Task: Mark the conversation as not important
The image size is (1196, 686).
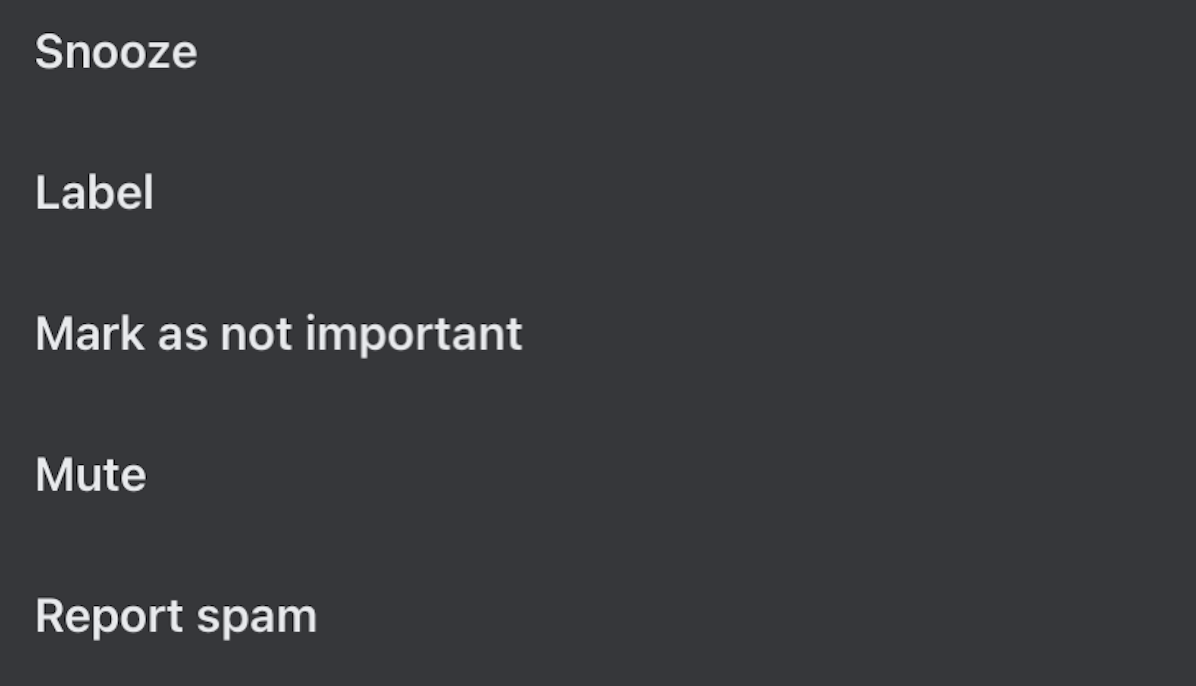Action: click(x=278, y=334)
